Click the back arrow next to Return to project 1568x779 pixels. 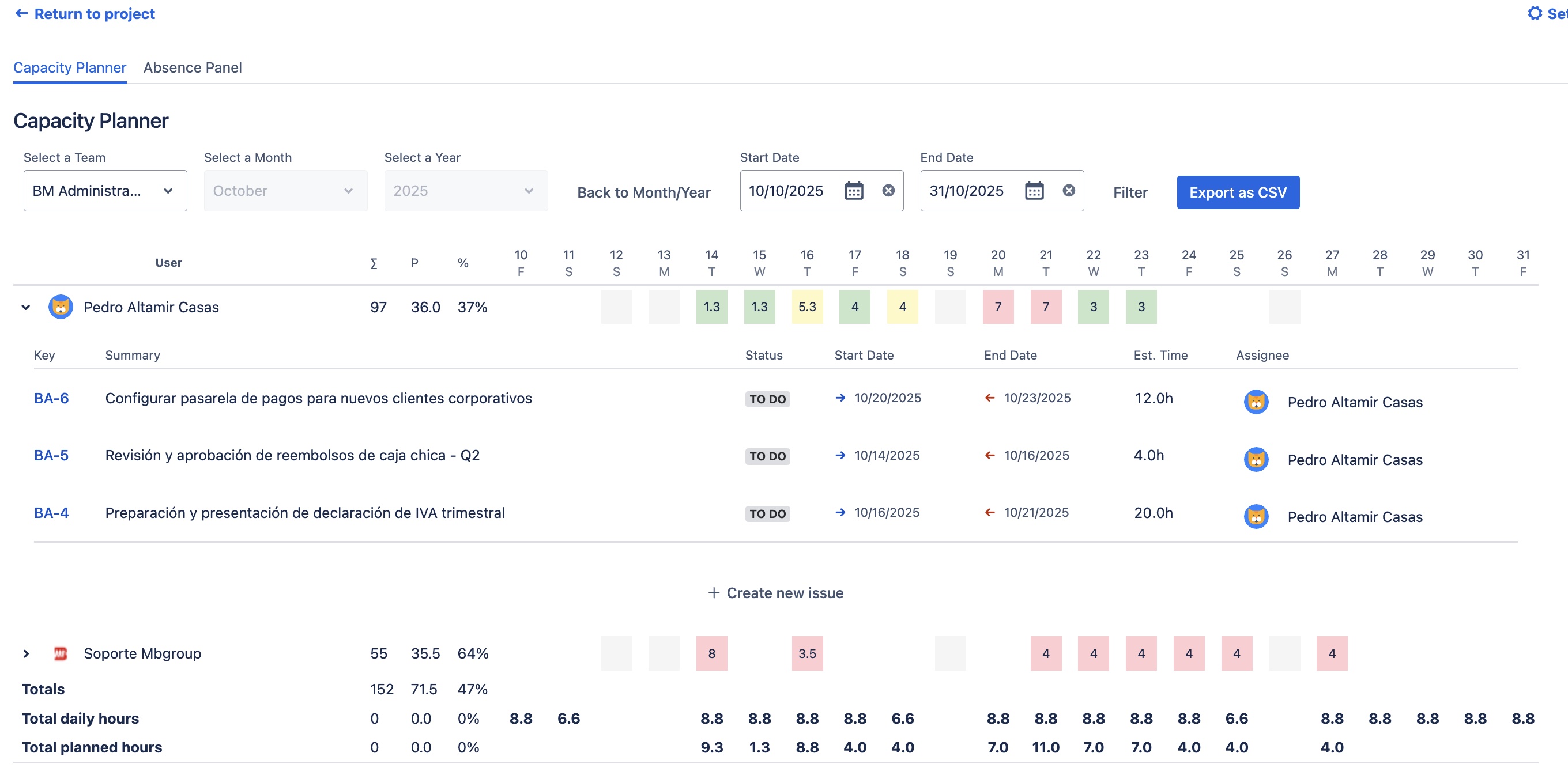(x=21, y=13)
